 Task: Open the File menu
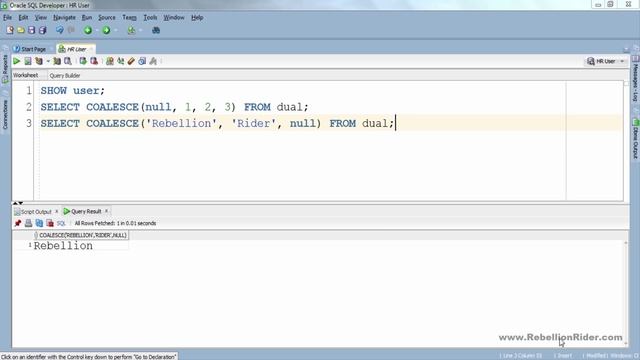pyautogui.click(x=7, y=18)
